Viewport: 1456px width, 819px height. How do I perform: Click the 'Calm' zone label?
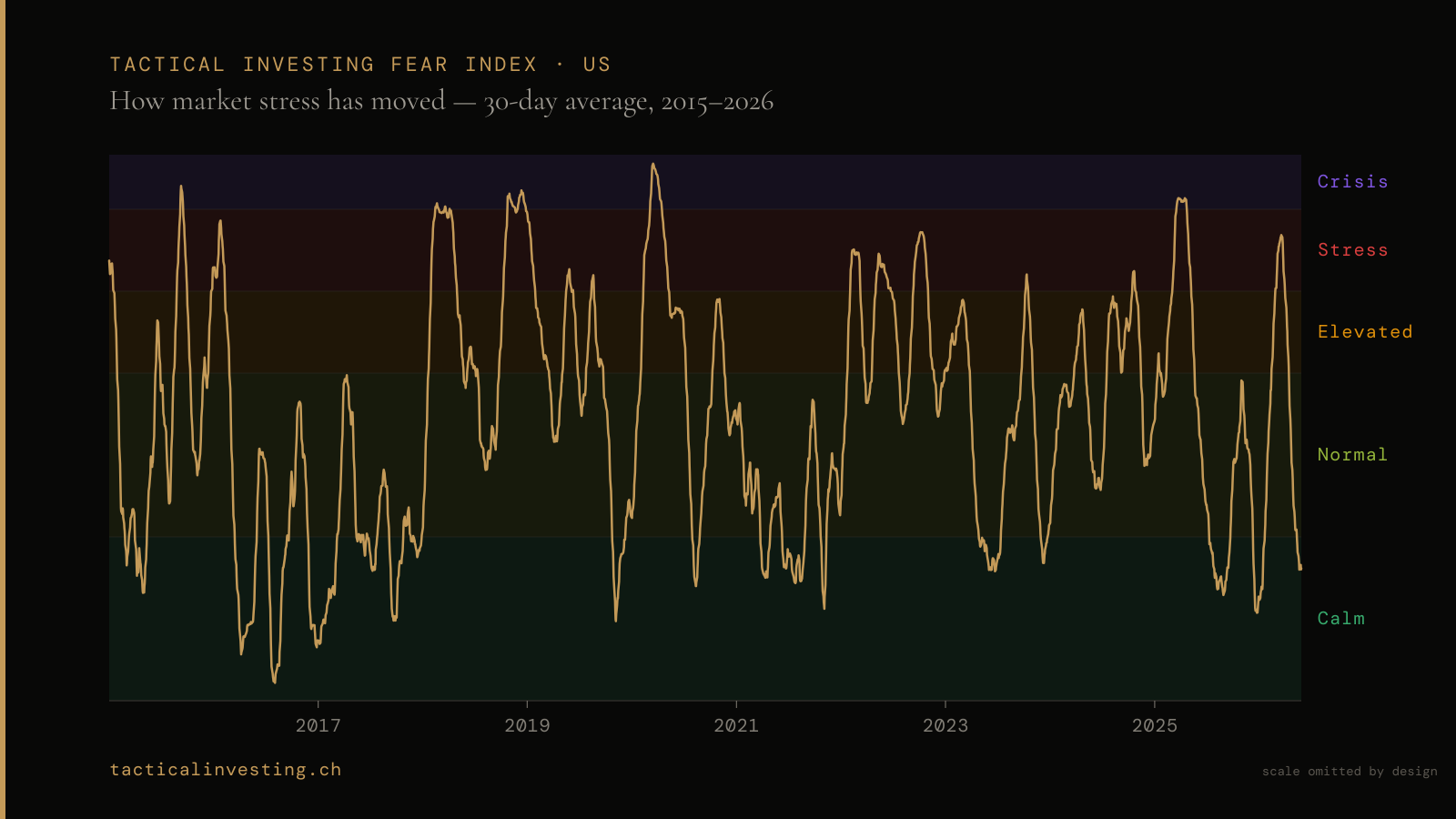(x=1341, y=619)
